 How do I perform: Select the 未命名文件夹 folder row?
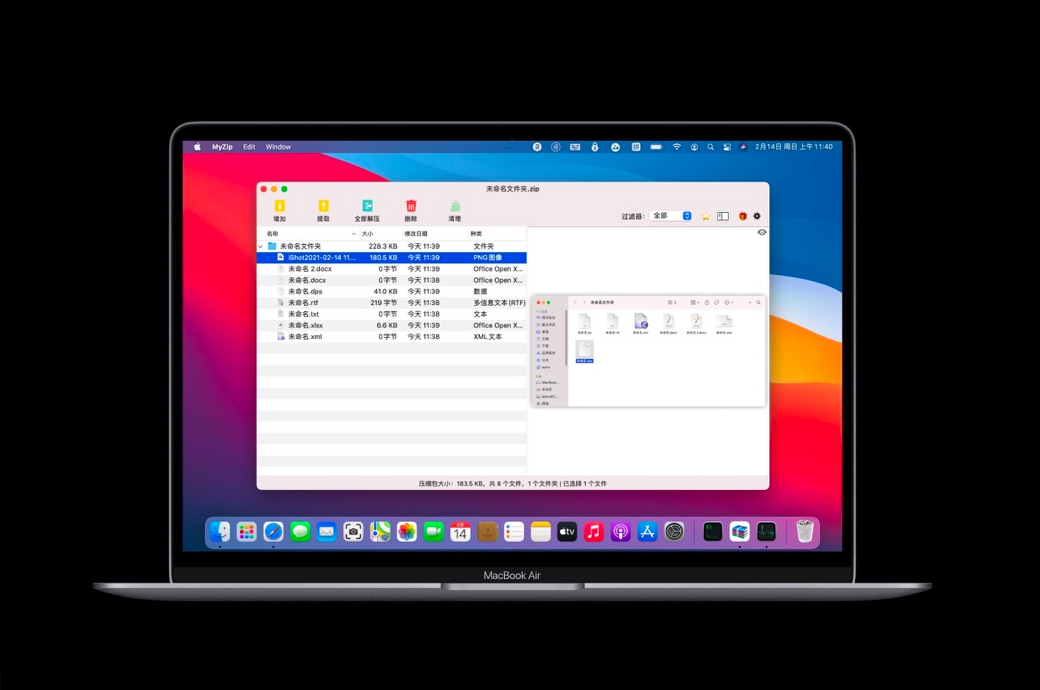(391, 246)
